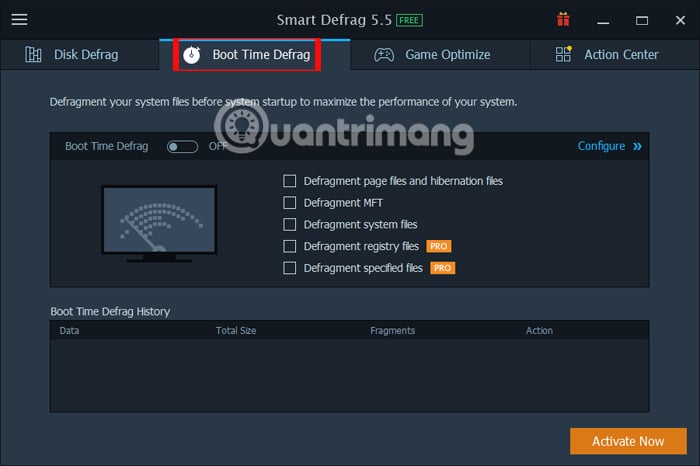Maximize the Smart Defrag window
The height and width of the screenshot is (466, 700).
click(x=642, y=21)
